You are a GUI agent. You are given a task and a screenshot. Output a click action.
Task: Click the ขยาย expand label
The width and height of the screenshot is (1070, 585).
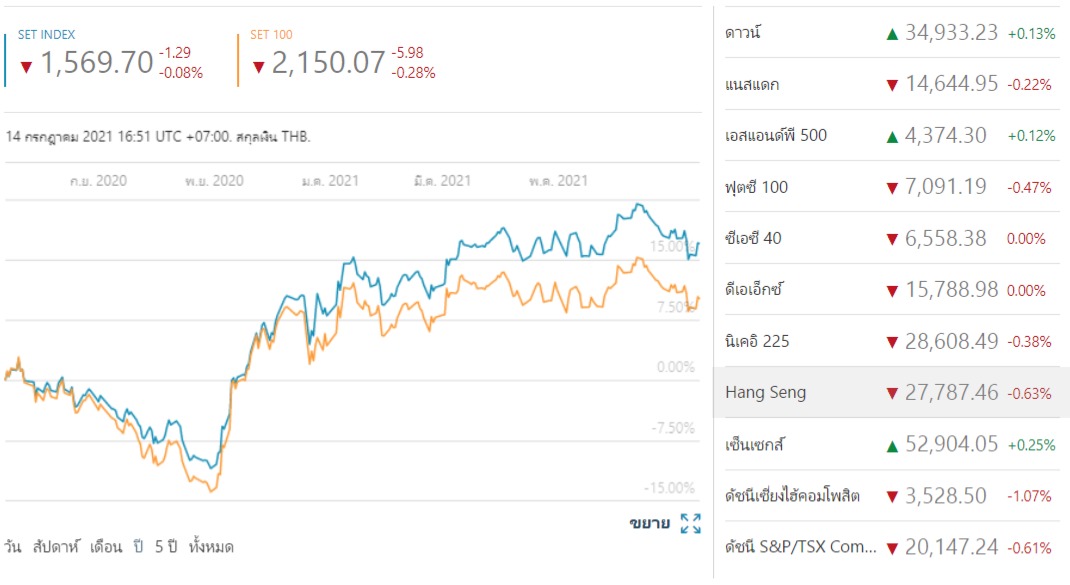(x=649, y=523)
